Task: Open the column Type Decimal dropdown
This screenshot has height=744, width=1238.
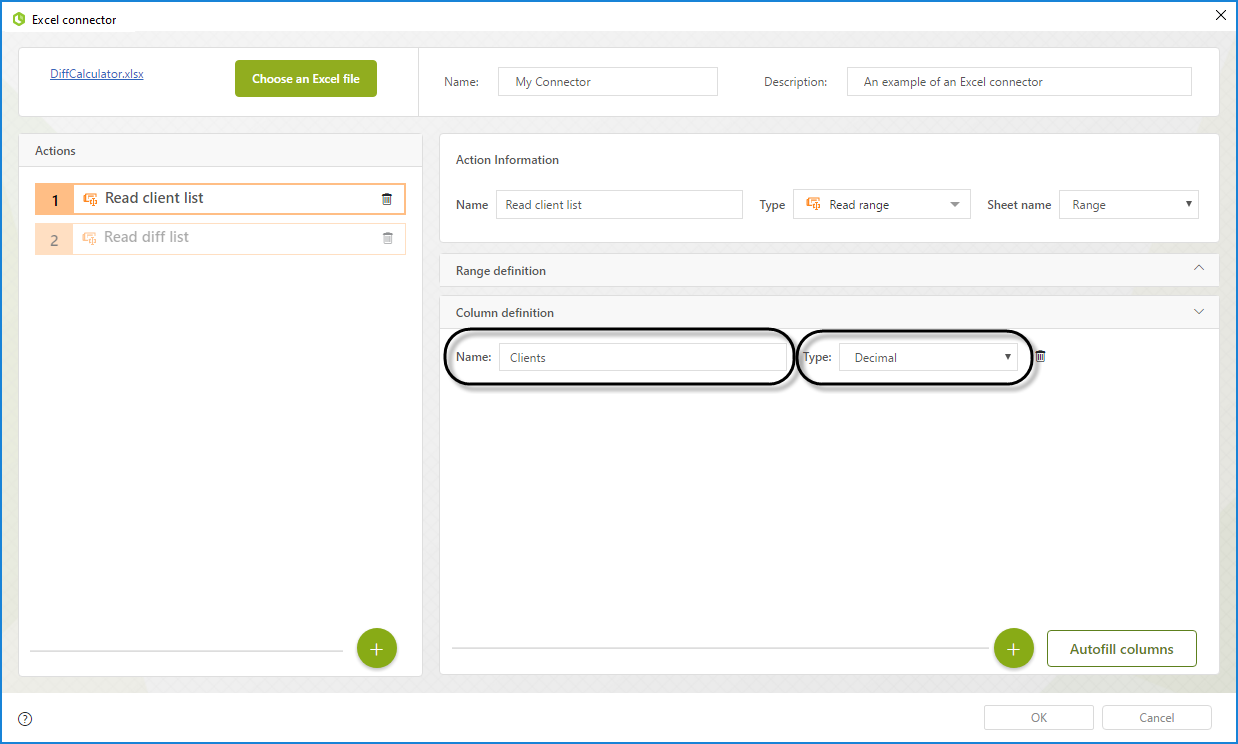Action: tap(927, 358)
